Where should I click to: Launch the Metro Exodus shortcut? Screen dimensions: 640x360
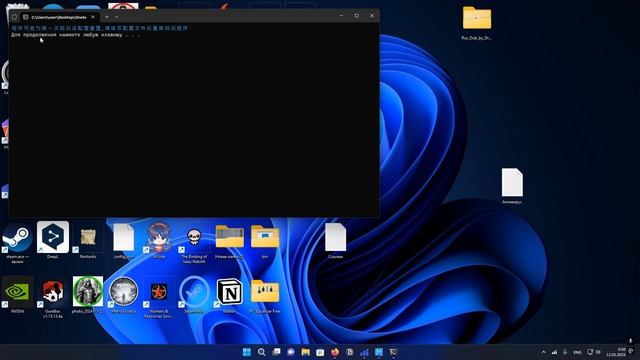pyautogui.click(x=123, y=295)
